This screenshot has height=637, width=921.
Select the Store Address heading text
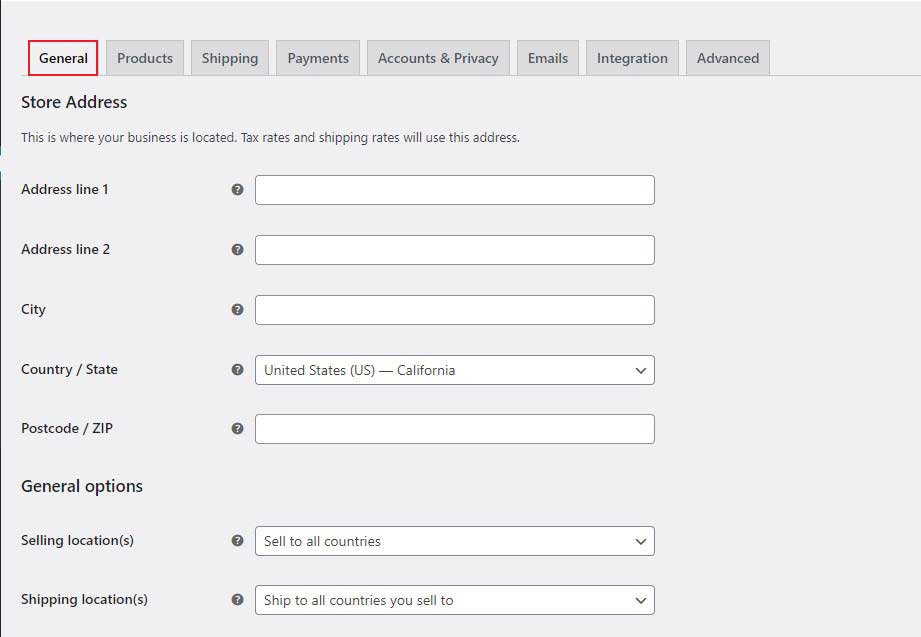(74, 102)
